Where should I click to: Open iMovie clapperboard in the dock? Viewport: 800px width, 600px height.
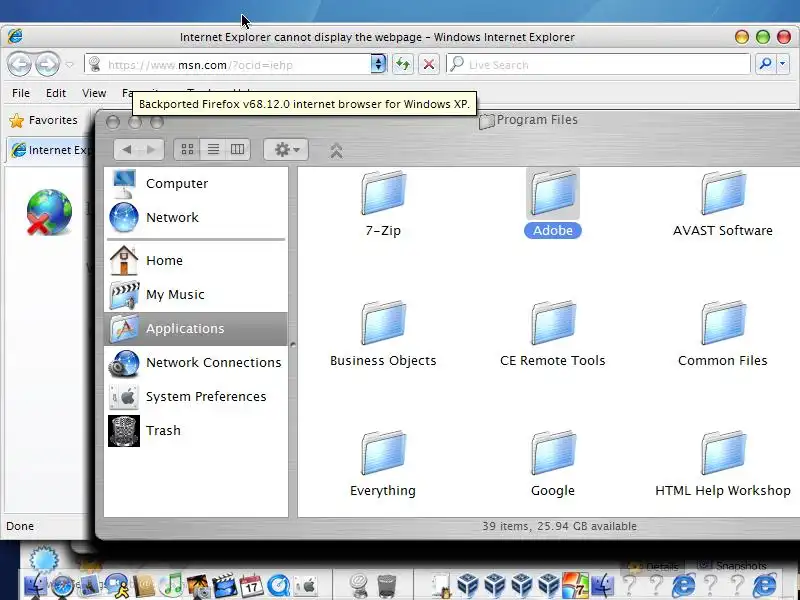click(224, 586)
